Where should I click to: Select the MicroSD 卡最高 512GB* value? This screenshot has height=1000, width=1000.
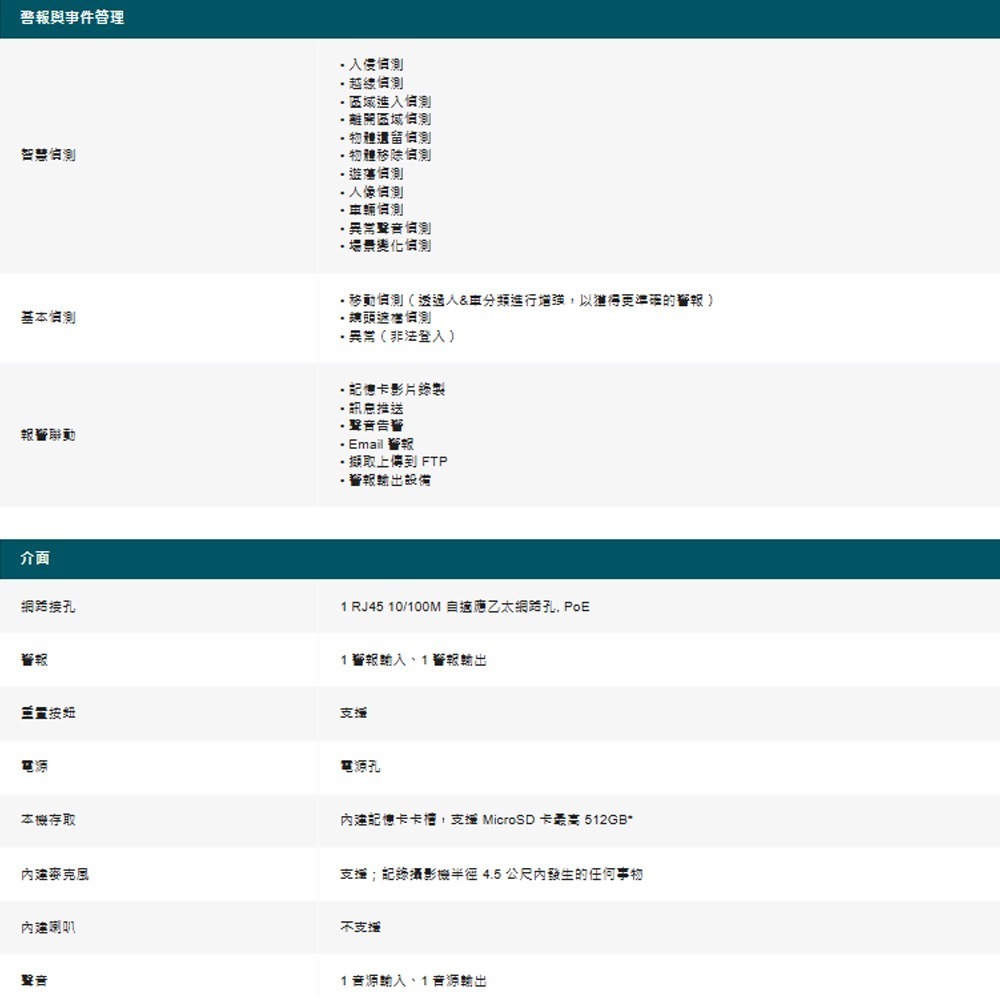pos(487,820)
